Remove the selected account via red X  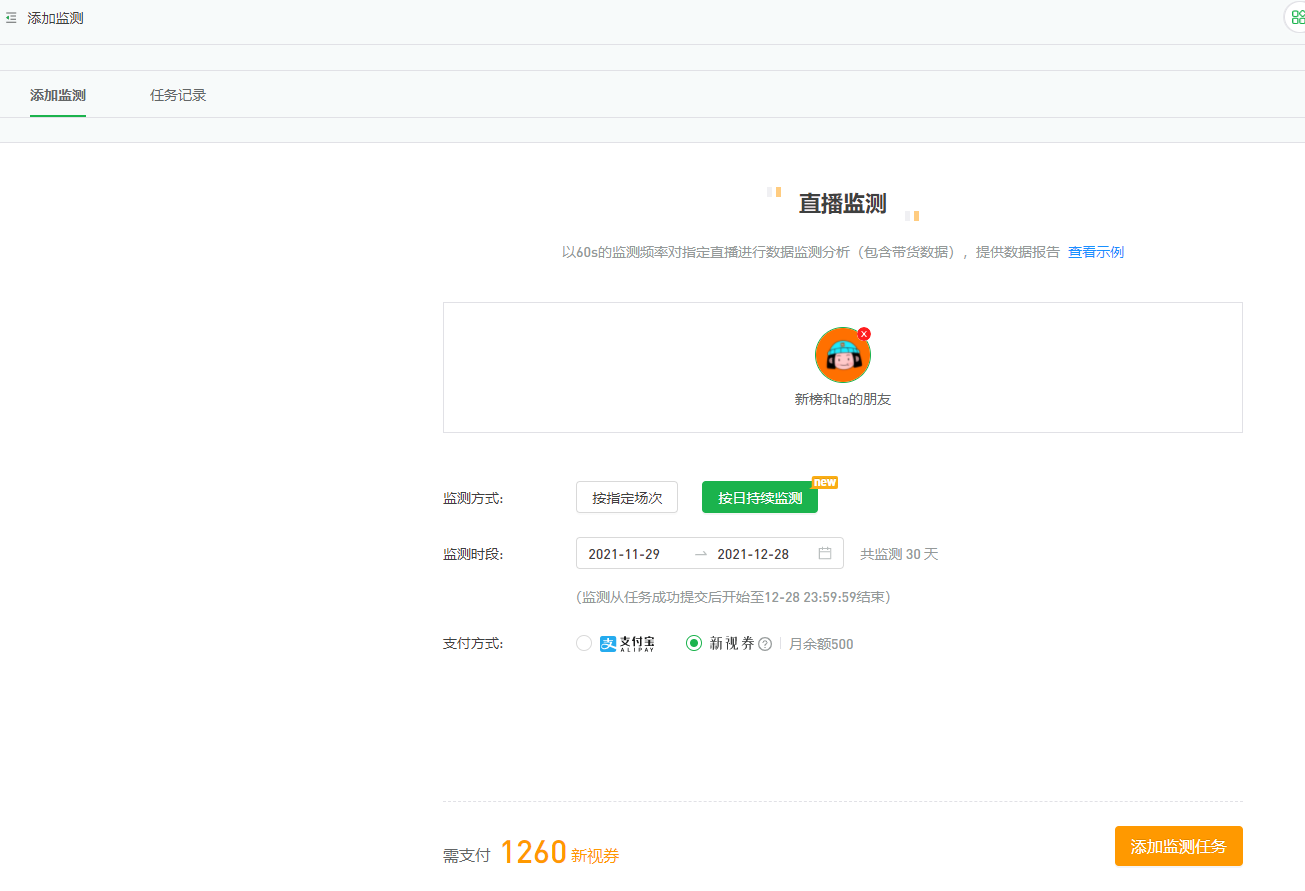tap(864, 334)
